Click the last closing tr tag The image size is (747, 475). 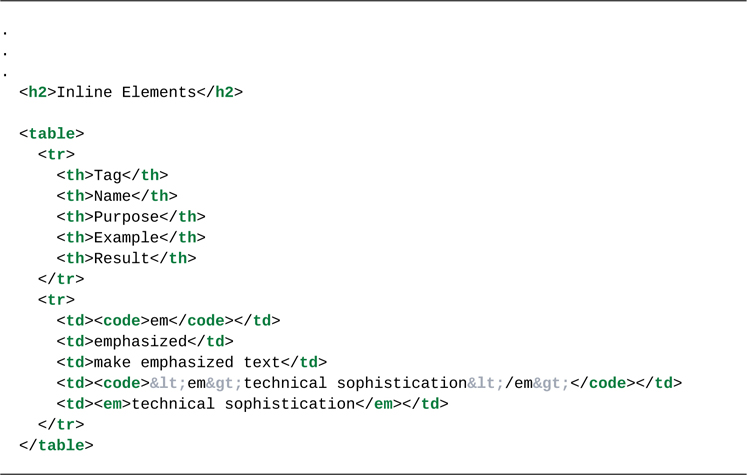61,425
